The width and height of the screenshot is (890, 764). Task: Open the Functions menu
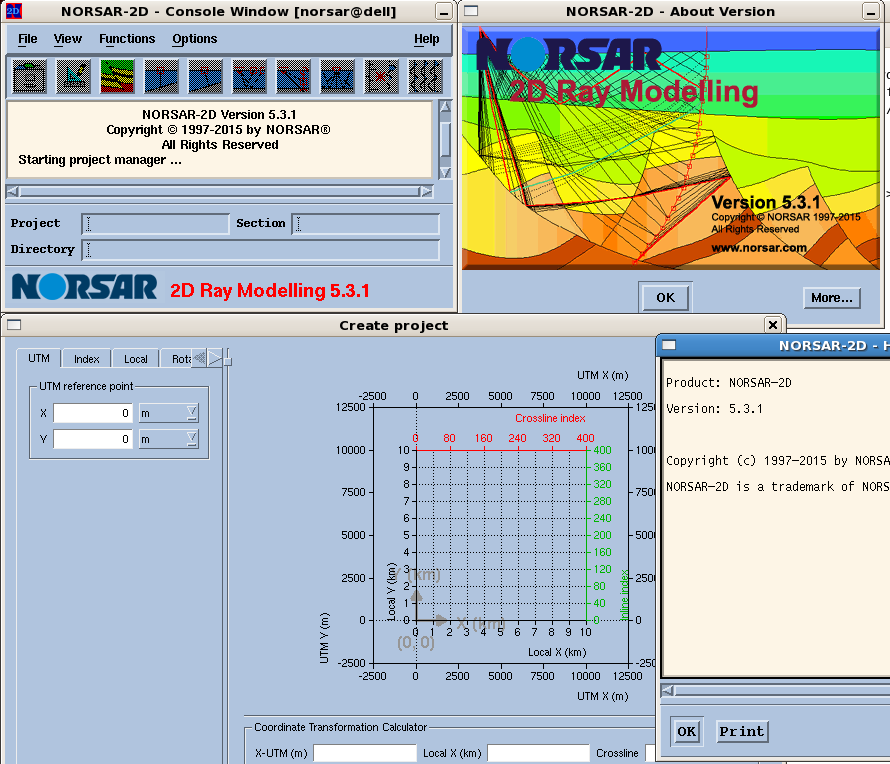[x=127, y=39]
